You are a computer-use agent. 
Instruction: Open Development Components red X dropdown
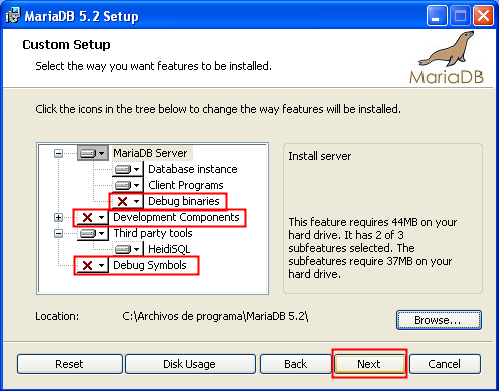click(93, 217)
